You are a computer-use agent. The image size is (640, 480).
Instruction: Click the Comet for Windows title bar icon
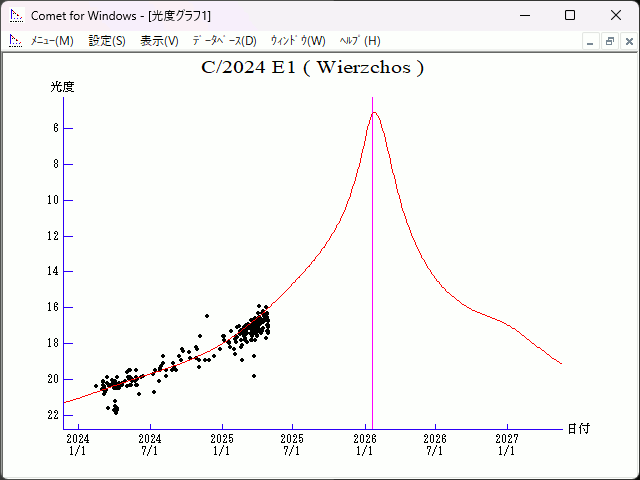coord(16,16)
